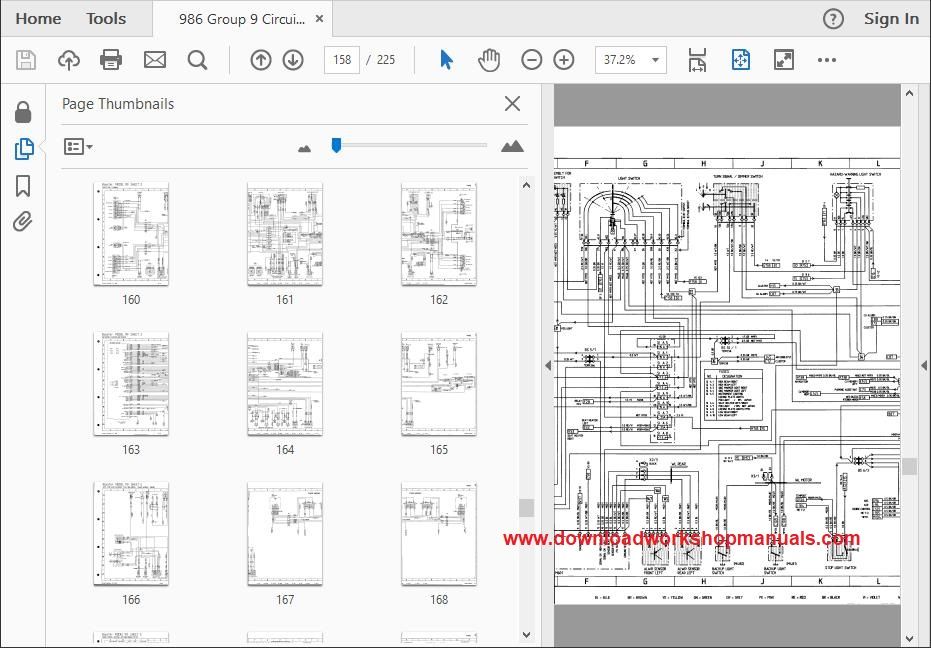Select Fit one full page icon
This screenshot has height=648, width=931.
[x=740, y=60]
